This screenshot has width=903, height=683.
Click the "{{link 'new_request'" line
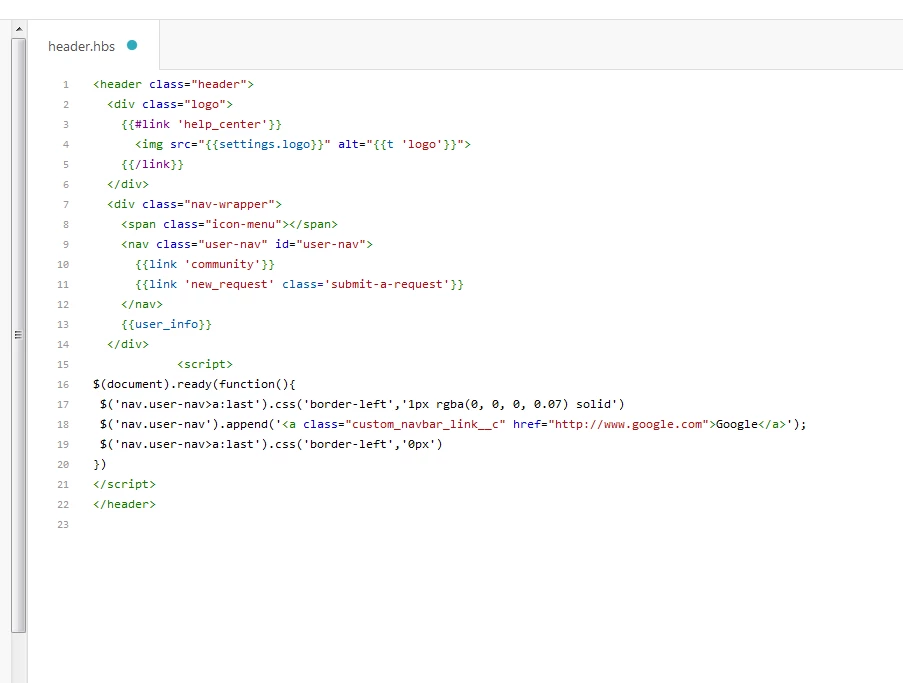[299, 284]
